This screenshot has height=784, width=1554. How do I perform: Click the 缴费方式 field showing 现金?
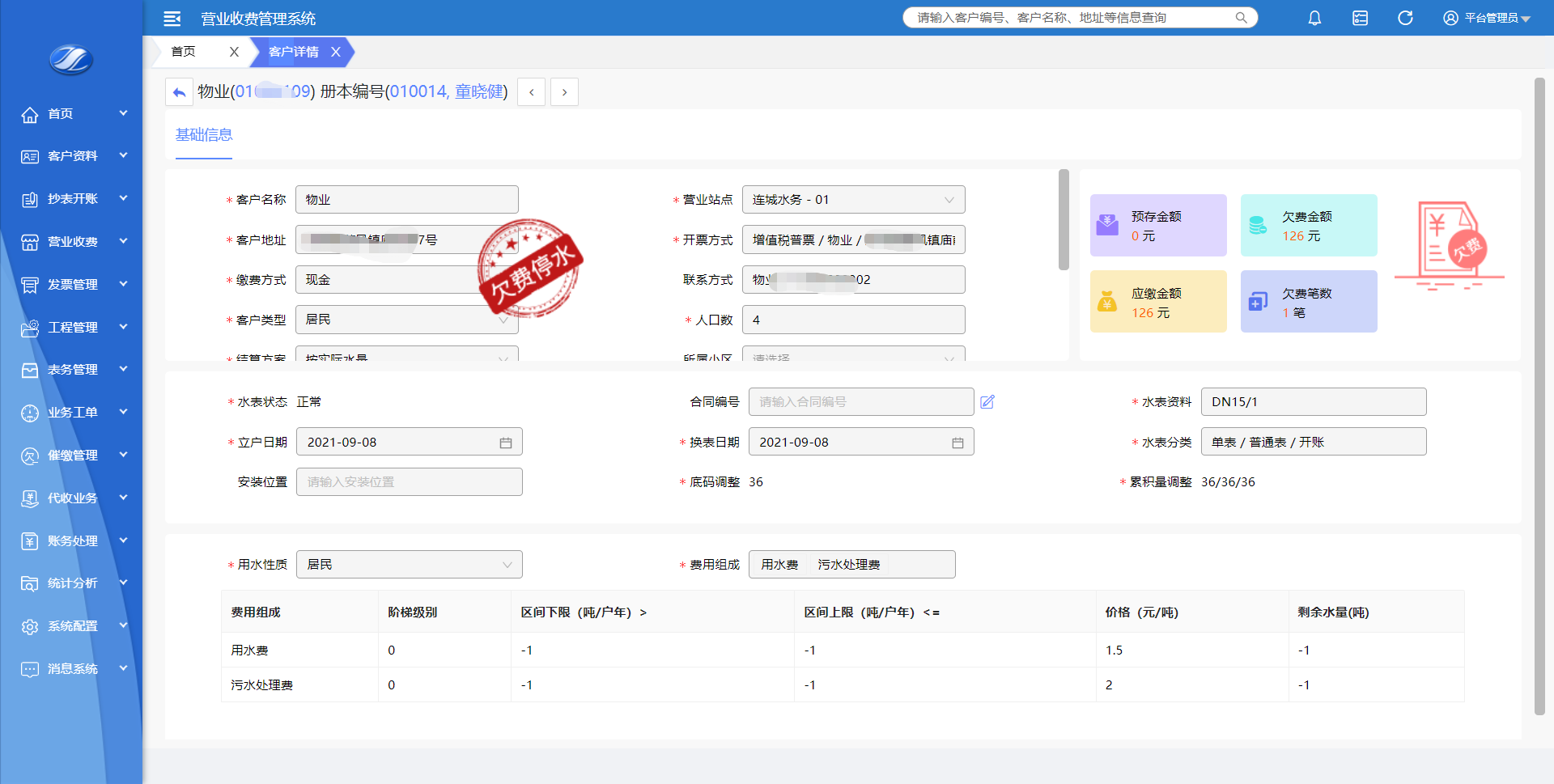point(406,280)
